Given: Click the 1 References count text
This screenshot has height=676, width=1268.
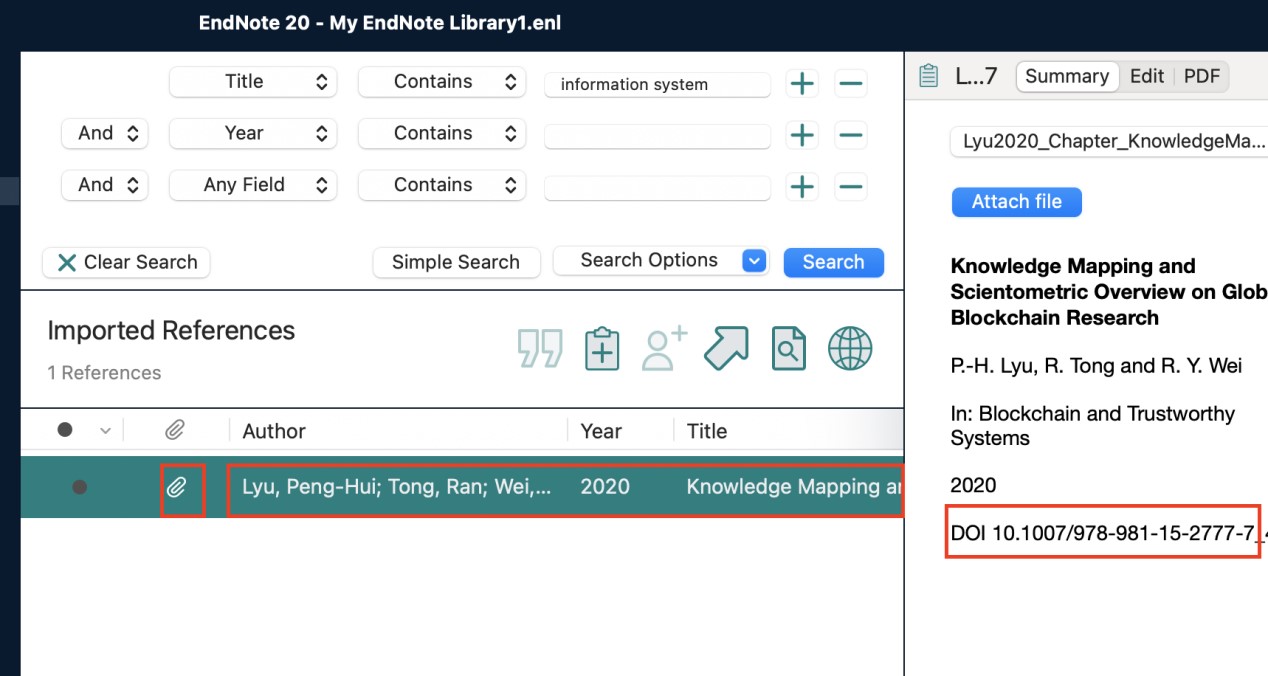Looking at the screenshot, I should 104,373.
